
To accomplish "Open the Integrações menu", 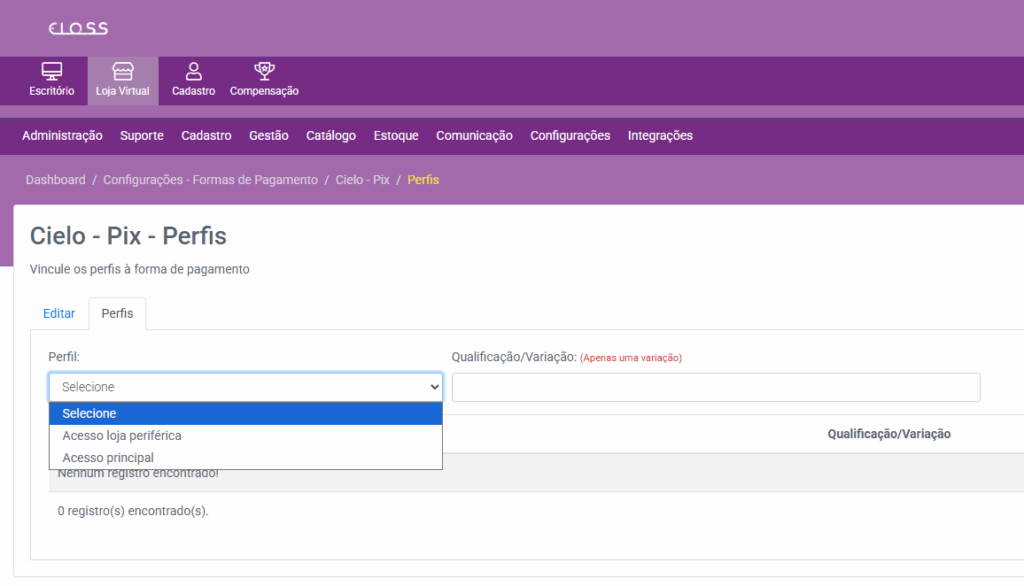I will (x=660, y=136).
